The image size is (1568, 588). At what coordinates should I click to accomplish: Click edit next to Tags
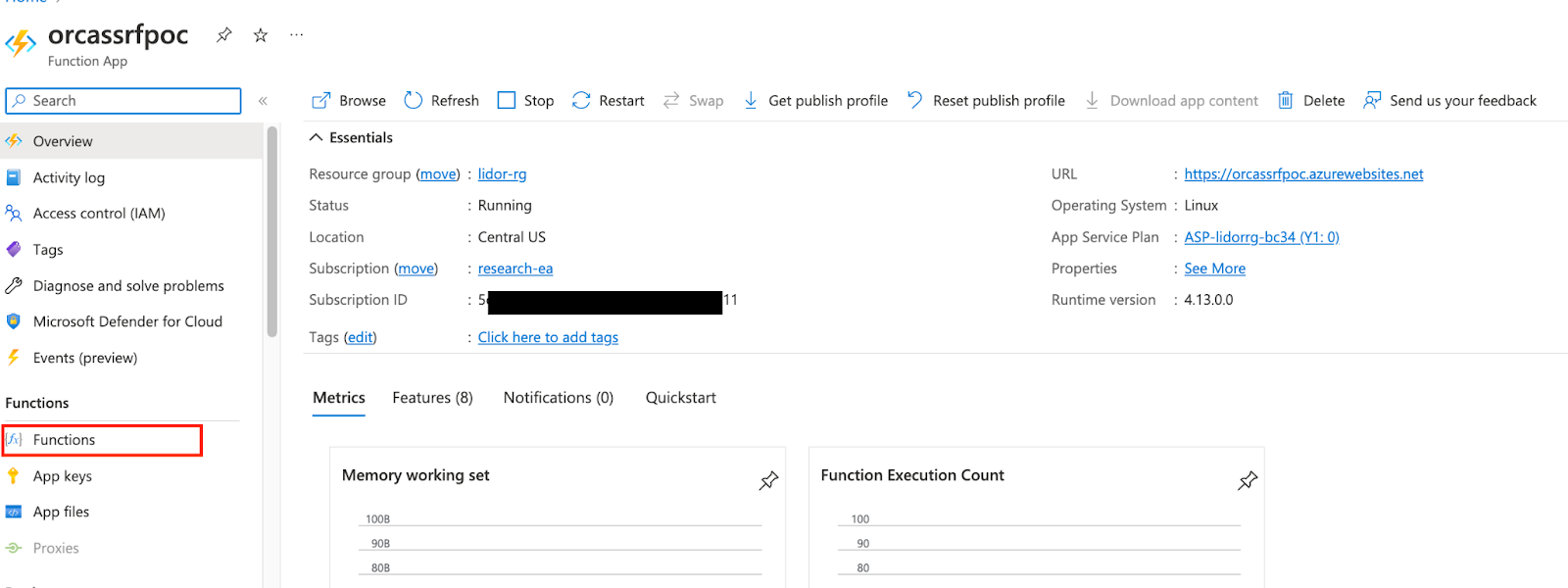coord(361,337)
